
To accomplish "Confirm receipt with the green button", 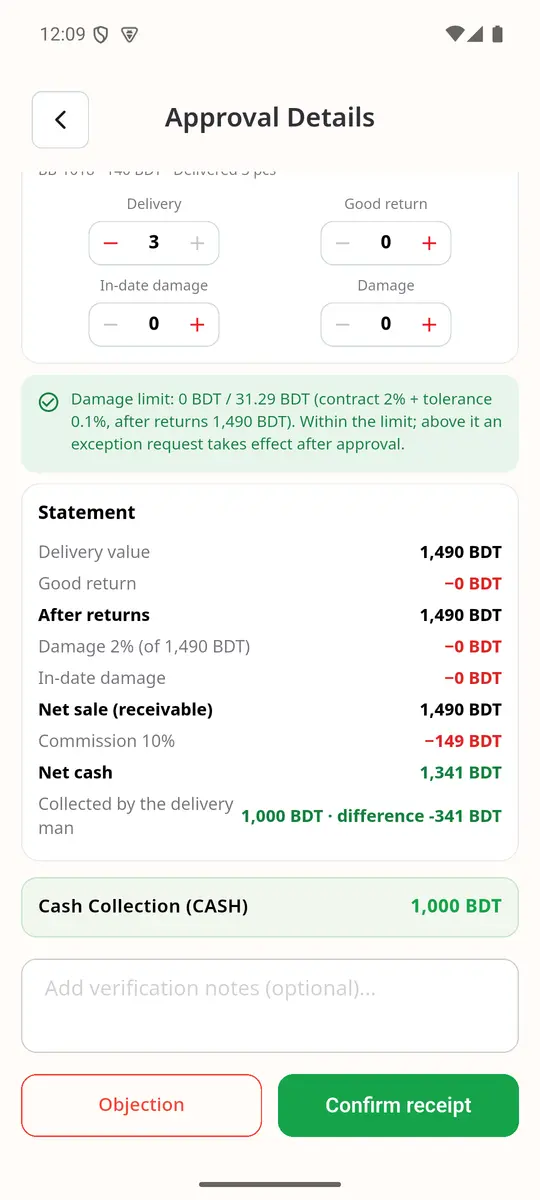I will (x=398, y=1105).
